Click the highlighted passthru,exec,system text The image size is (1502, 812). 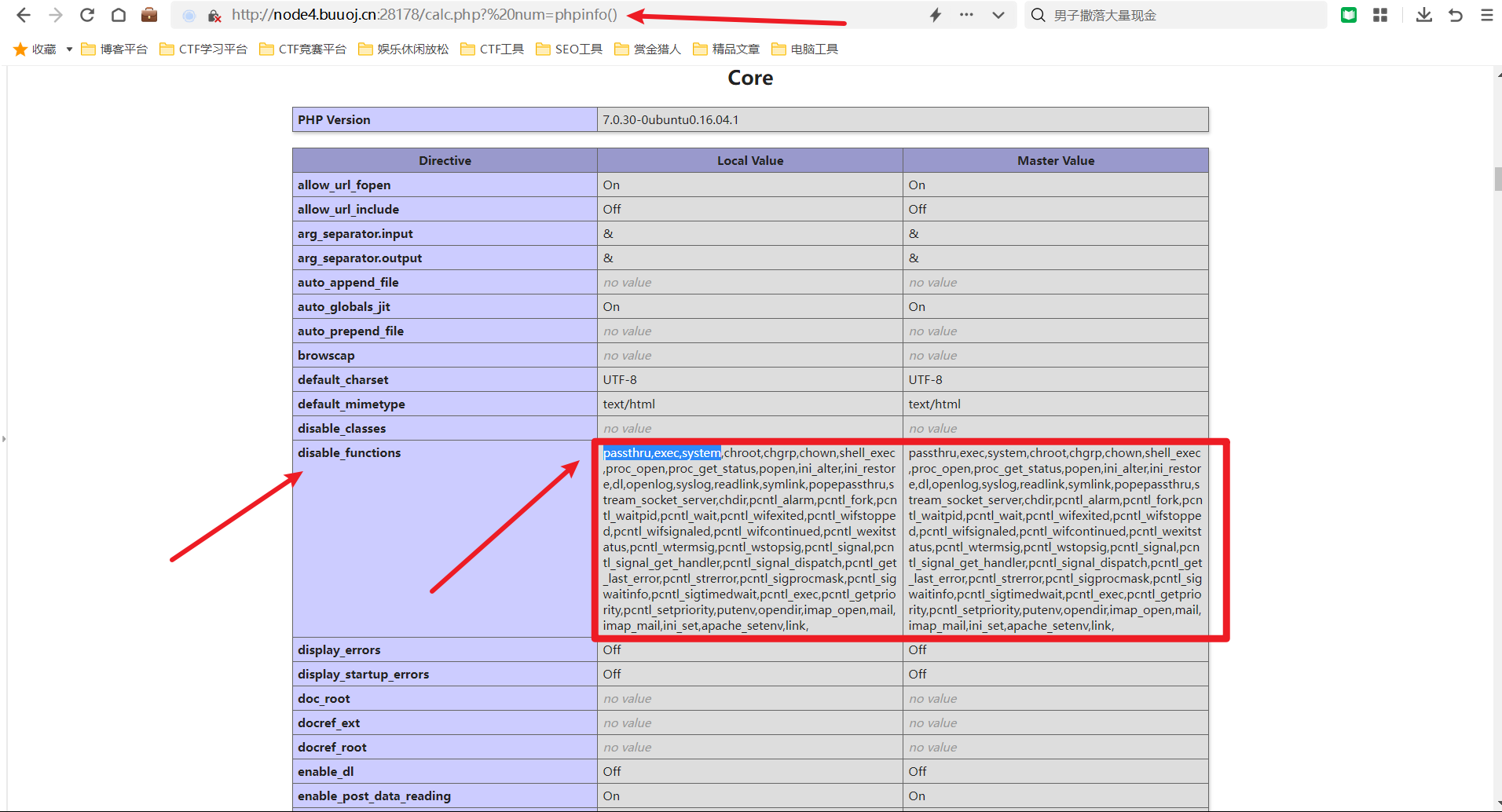point(661,453)
